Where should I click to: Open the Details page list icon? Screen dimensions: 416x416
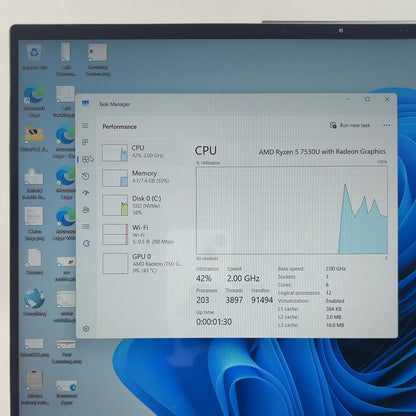(86, 227)
